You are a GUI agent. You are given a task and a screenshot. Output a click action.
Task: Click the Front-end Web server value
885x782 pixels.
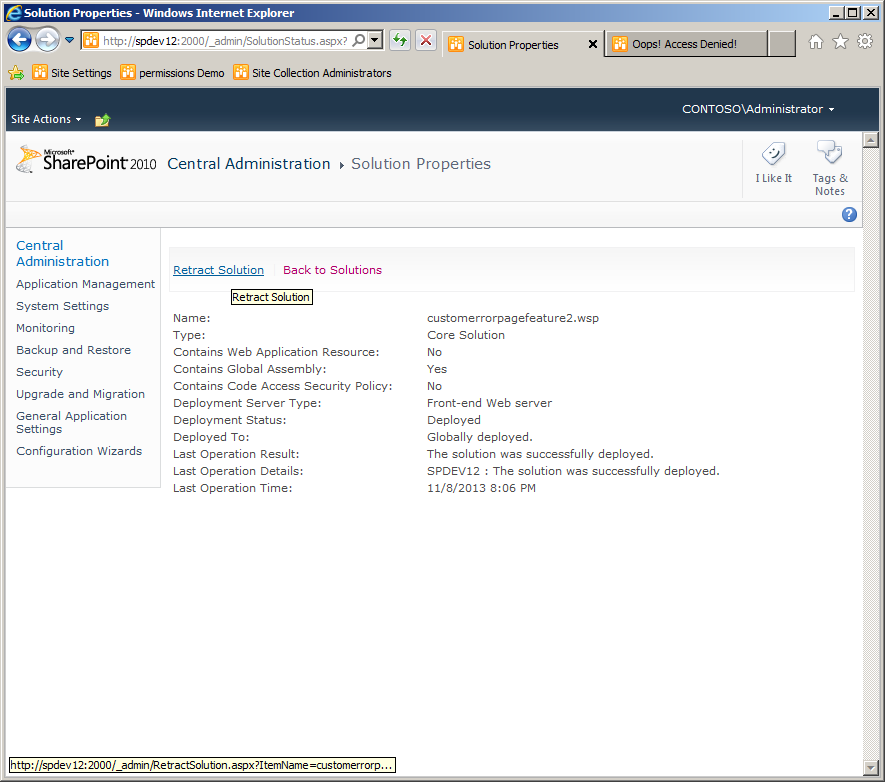489,403
